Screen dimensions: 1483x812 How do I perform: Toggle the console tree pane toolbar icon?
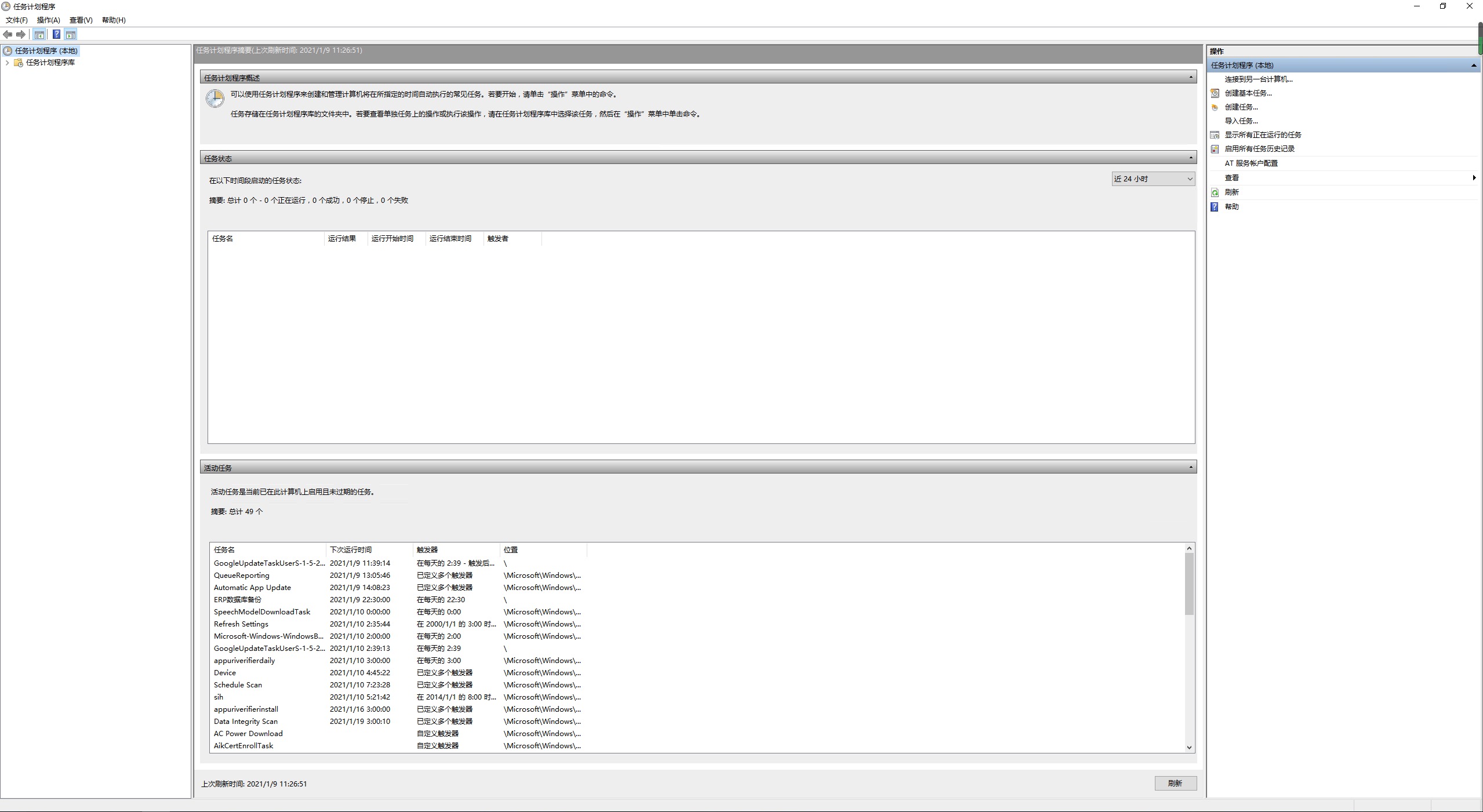pyautogui.click(x=39, y=35)
